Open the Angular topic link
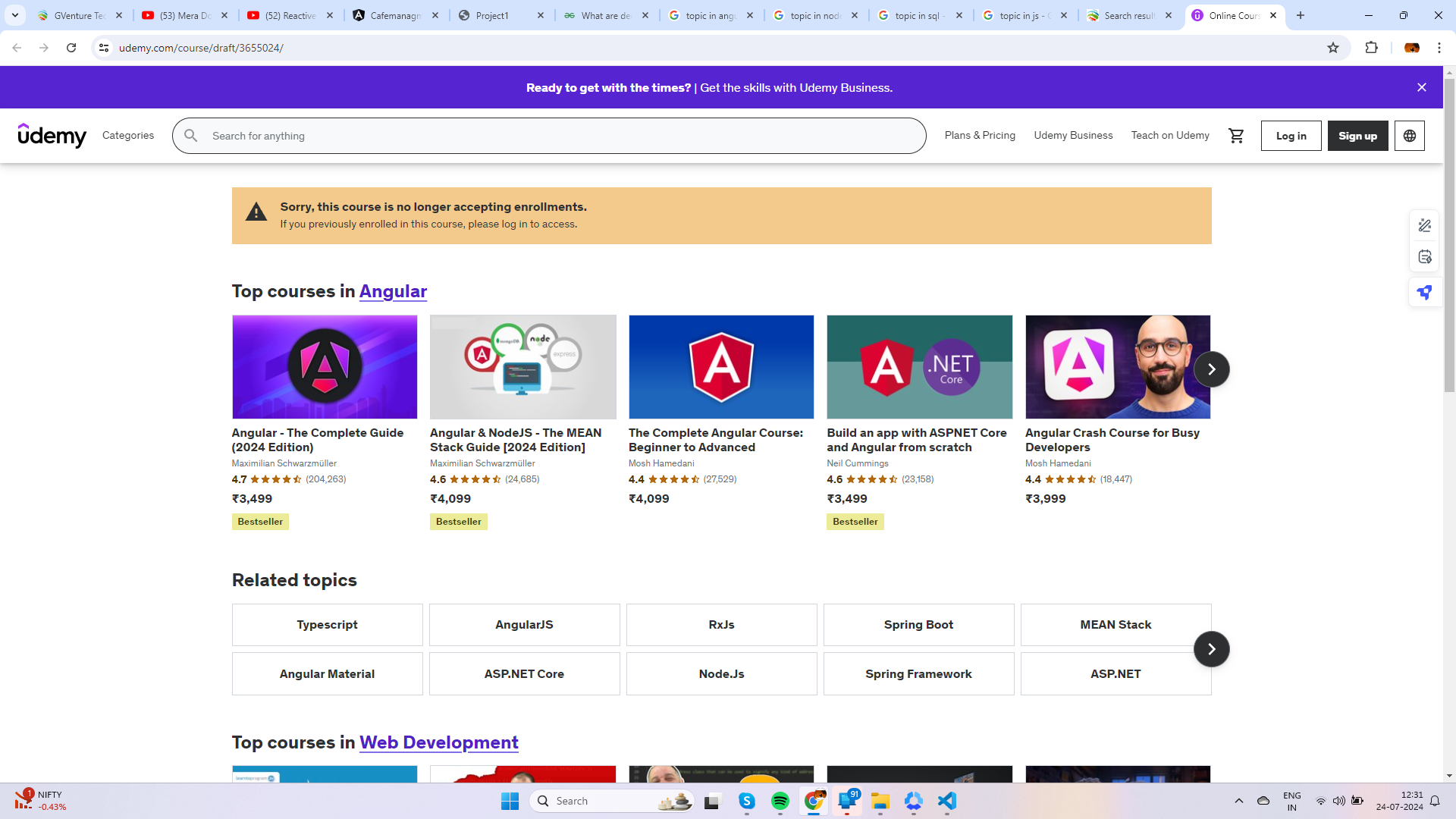Image resolution: width=1456 pixels, height=819 pixels. point(393,291)
